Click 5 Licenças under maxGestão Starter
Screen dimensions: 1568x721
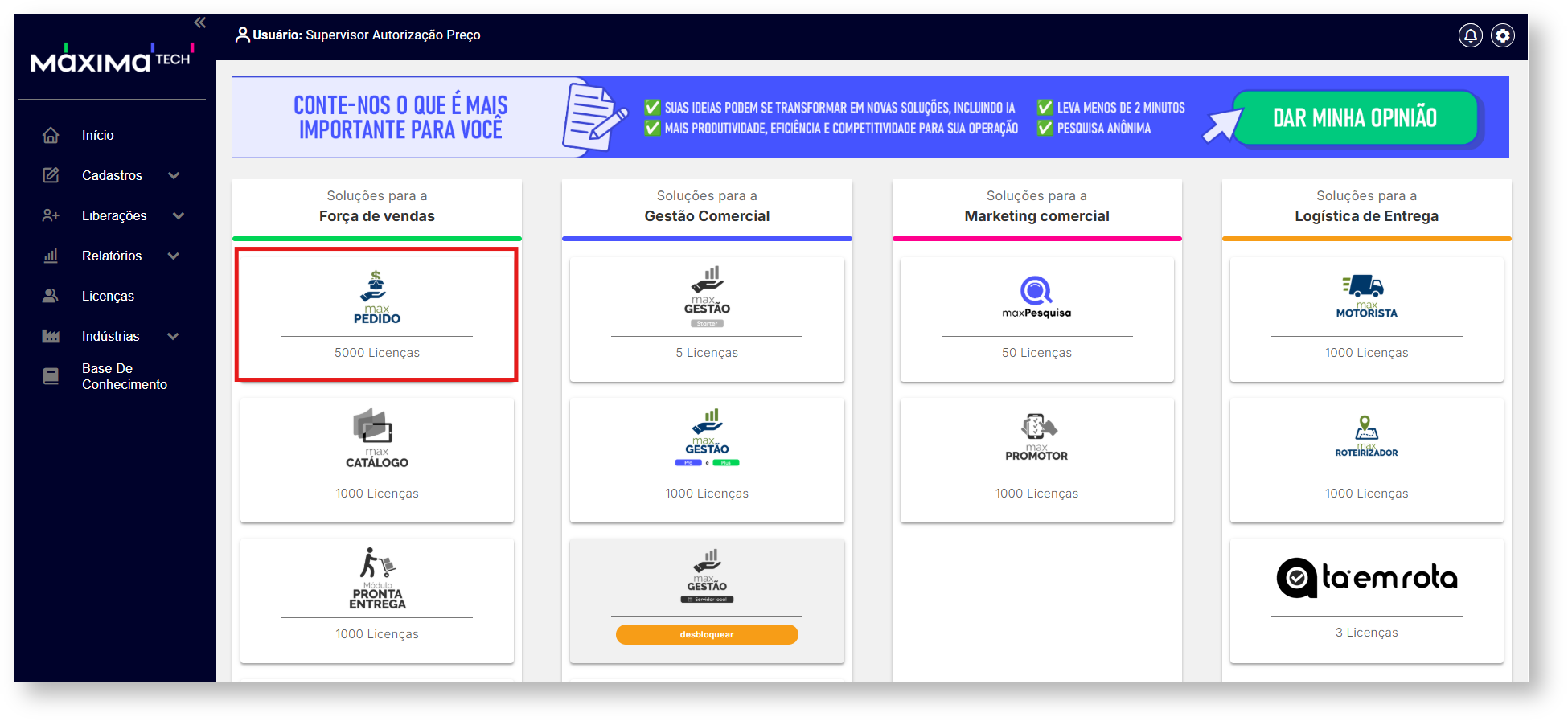click(x=707, y=353)
